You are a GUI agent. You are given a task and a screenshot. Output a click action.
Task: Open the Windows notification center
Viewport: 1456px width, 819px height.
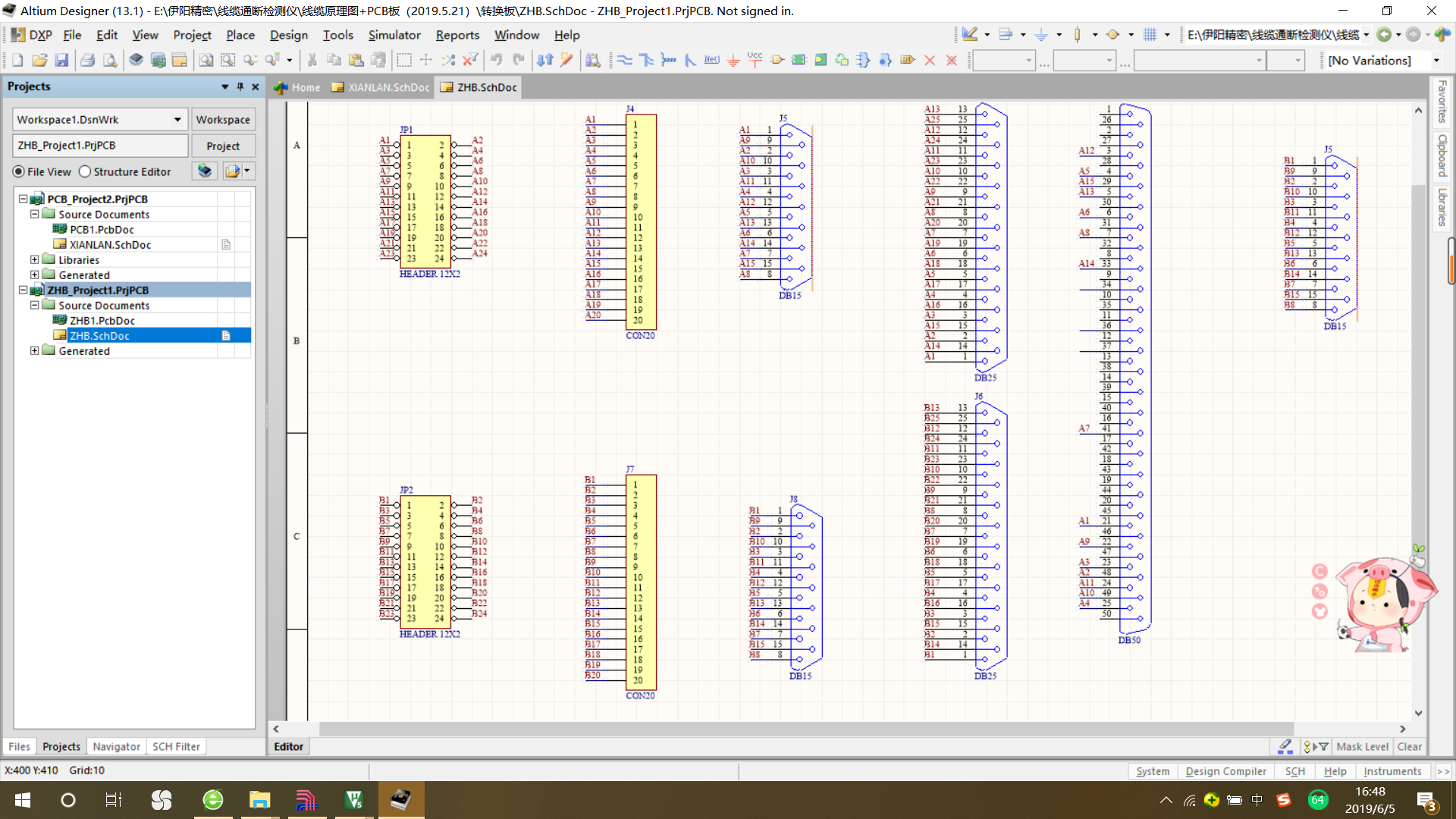1426,800
